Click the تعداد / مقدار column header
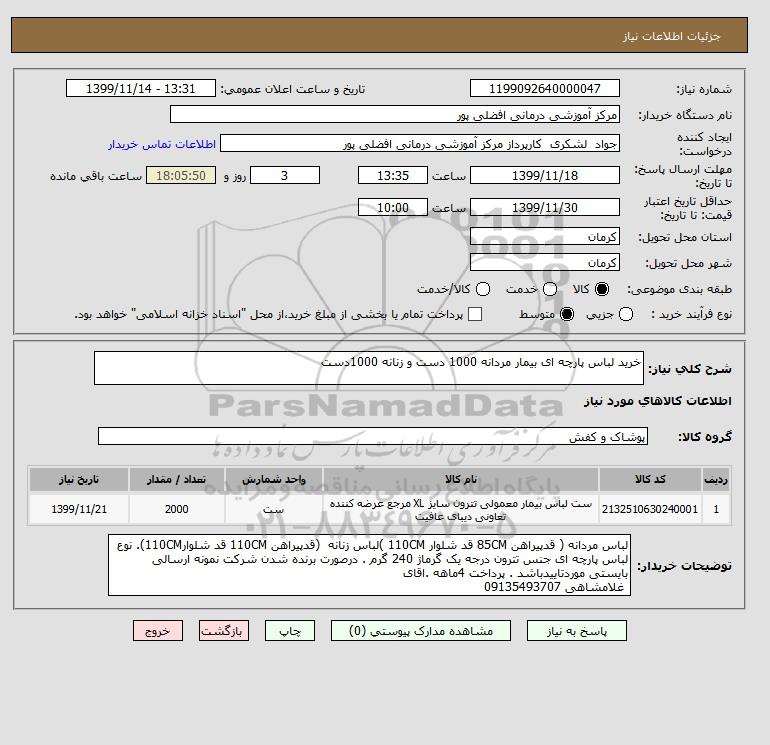This screenshot has width=770, height=745. click(x=176, y=479)
